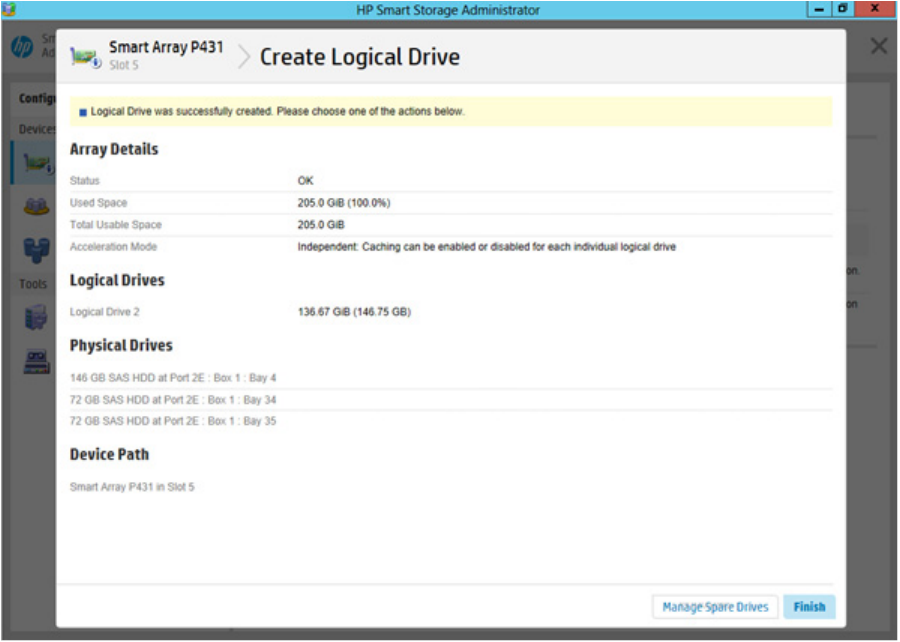Image resolution: width=900 pixels, height=642 pixels.
Task: Click the Create Logical Drive heading
Action: (360, 57)
